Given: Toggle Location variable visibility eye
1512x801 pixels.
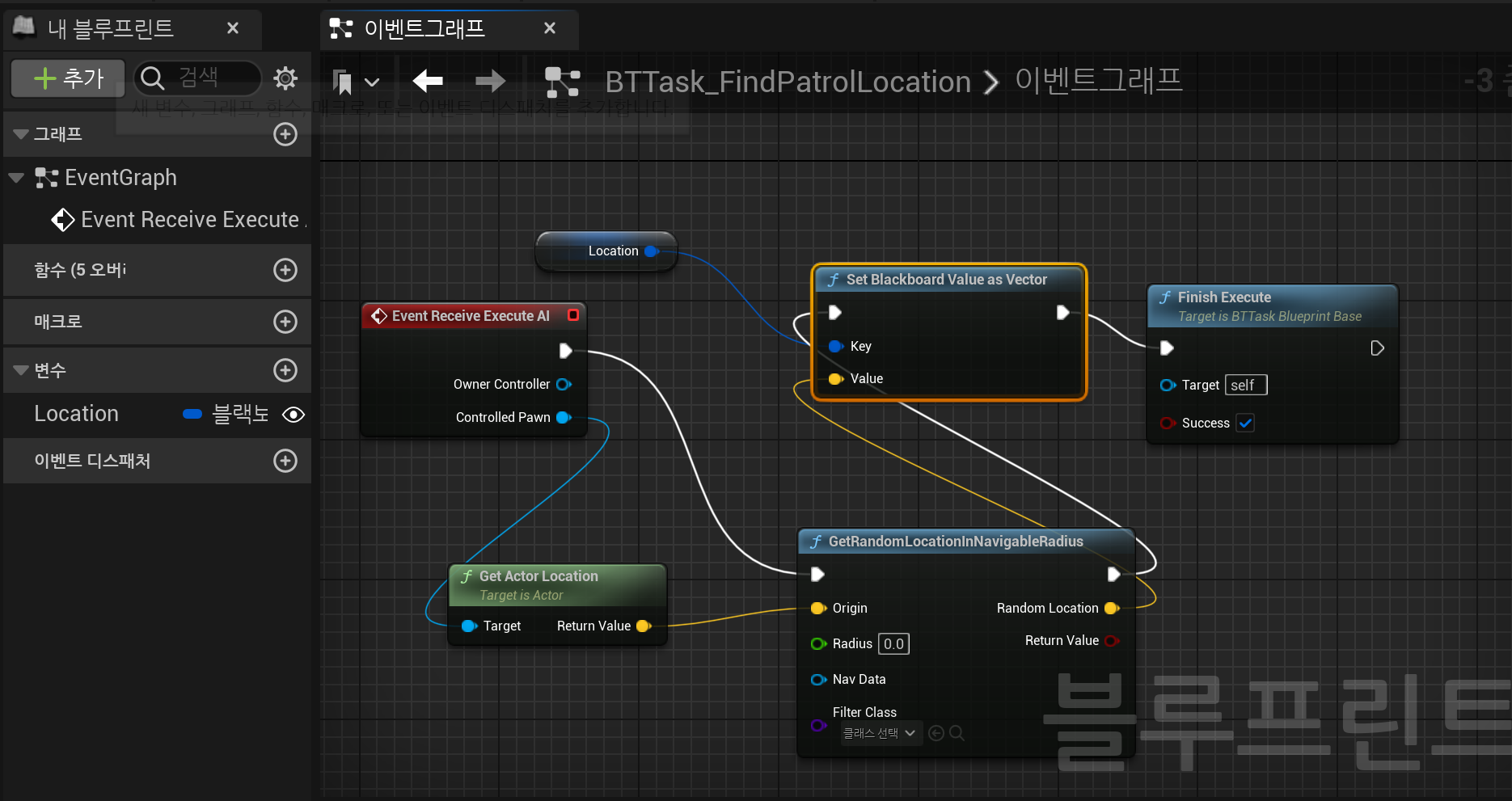Looking at the screenshot, I should [x=294, y=415].
